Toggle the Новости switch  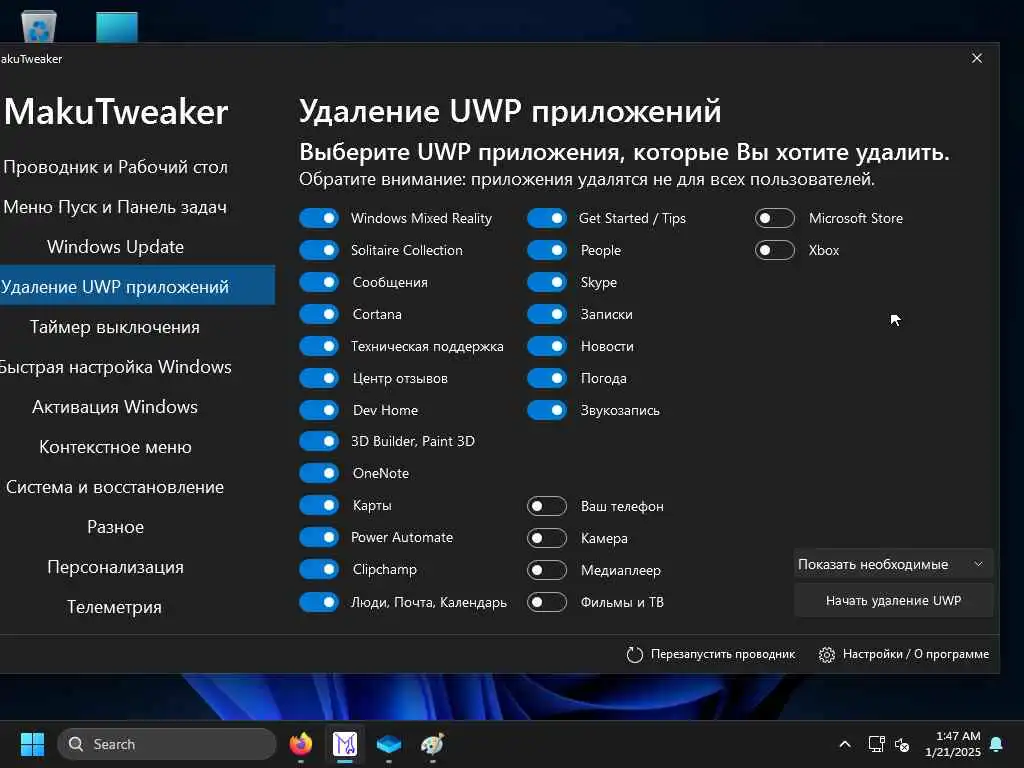[547, 346]
